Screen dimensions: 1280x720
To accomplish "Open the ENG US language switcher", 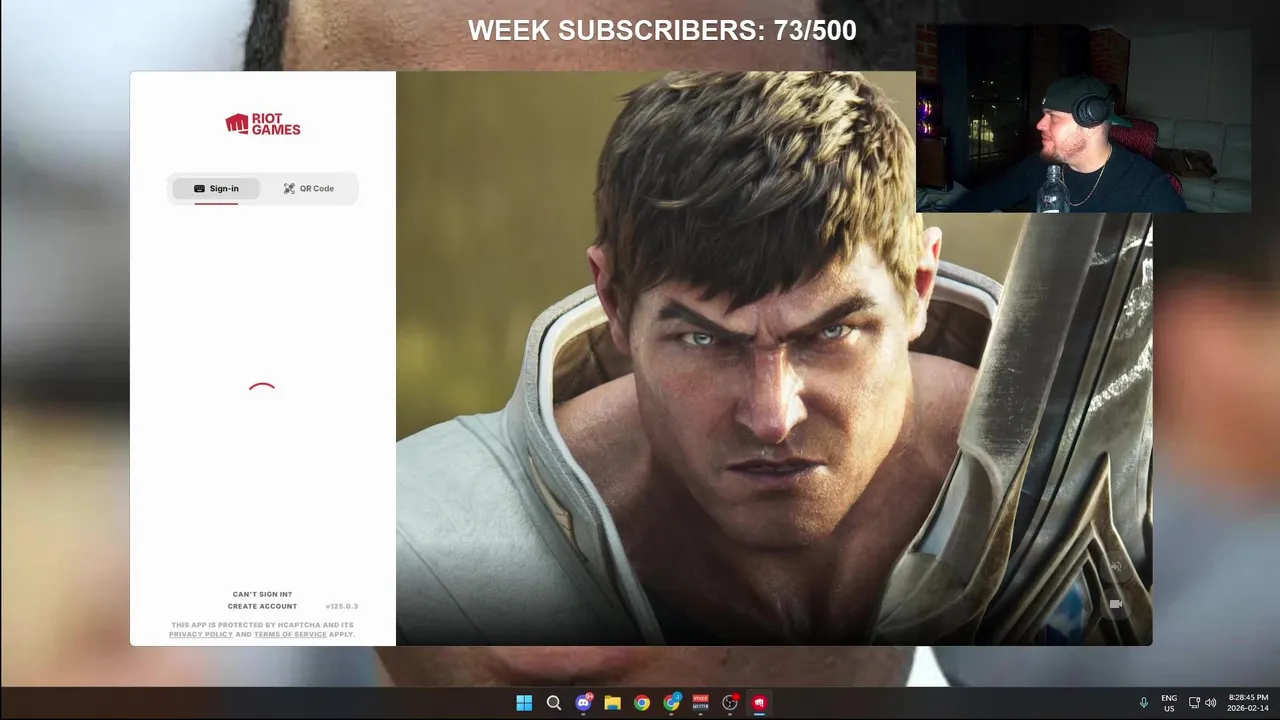I will [1169, 703].
